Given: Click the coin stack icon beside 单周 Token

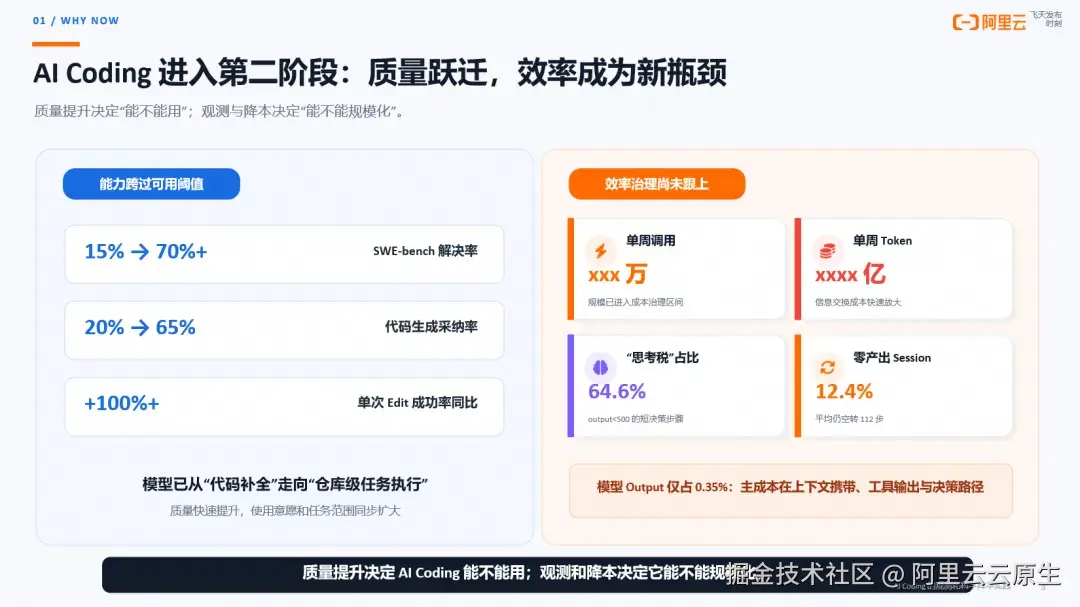Looking at the screenshot, I should coord(827,250).
